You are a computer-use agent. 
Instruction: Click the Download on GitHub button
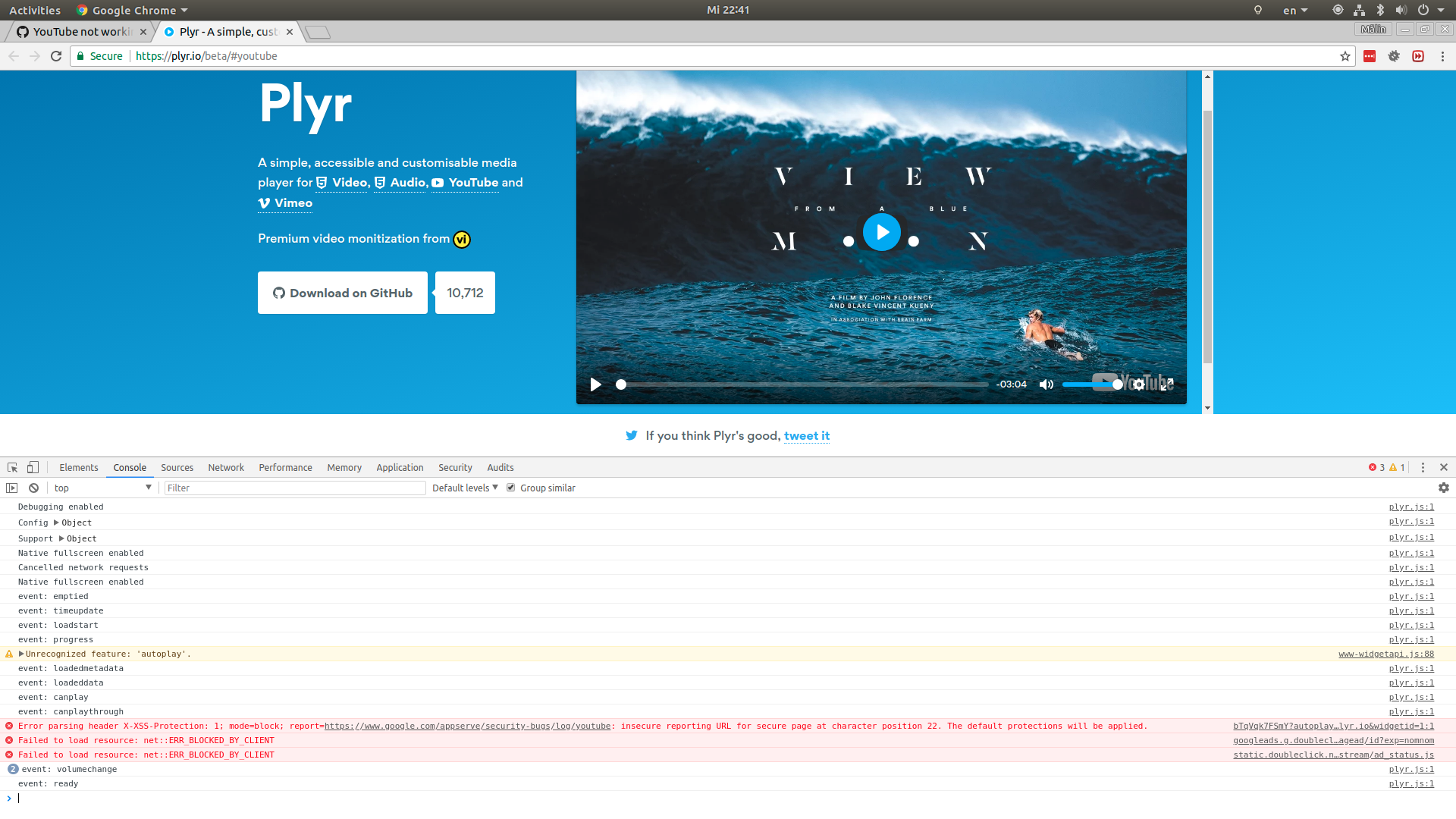click(342, 293)
